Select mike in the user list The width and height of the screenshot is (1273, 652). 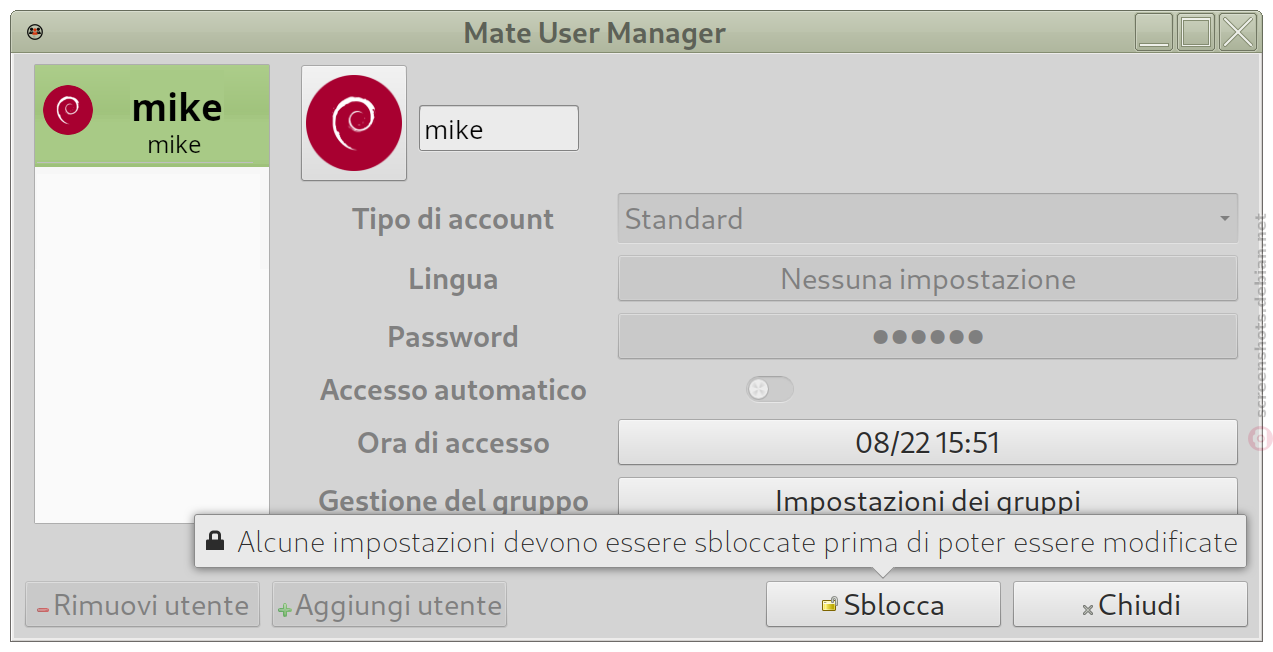tap(152, 116)
